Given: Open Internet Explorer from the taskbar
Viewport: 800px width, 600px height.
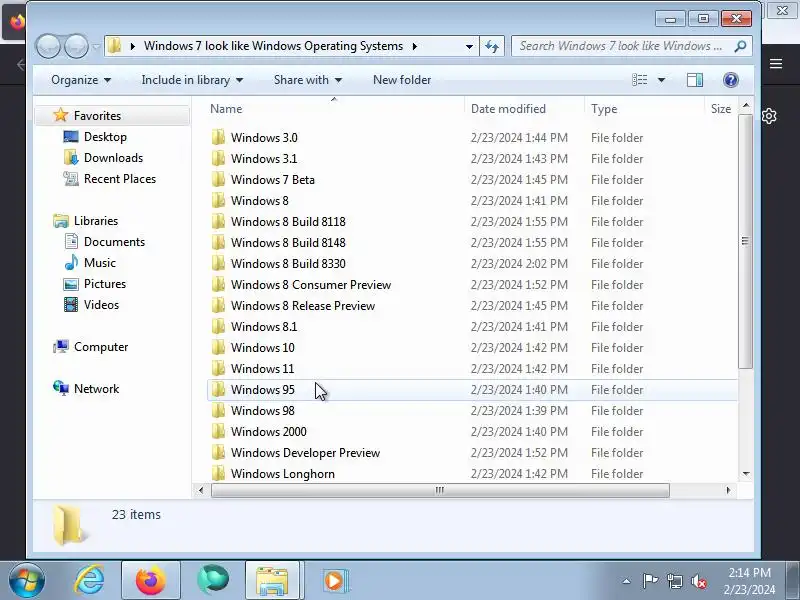Looking at the screenshot, I should tap(89, 580).
